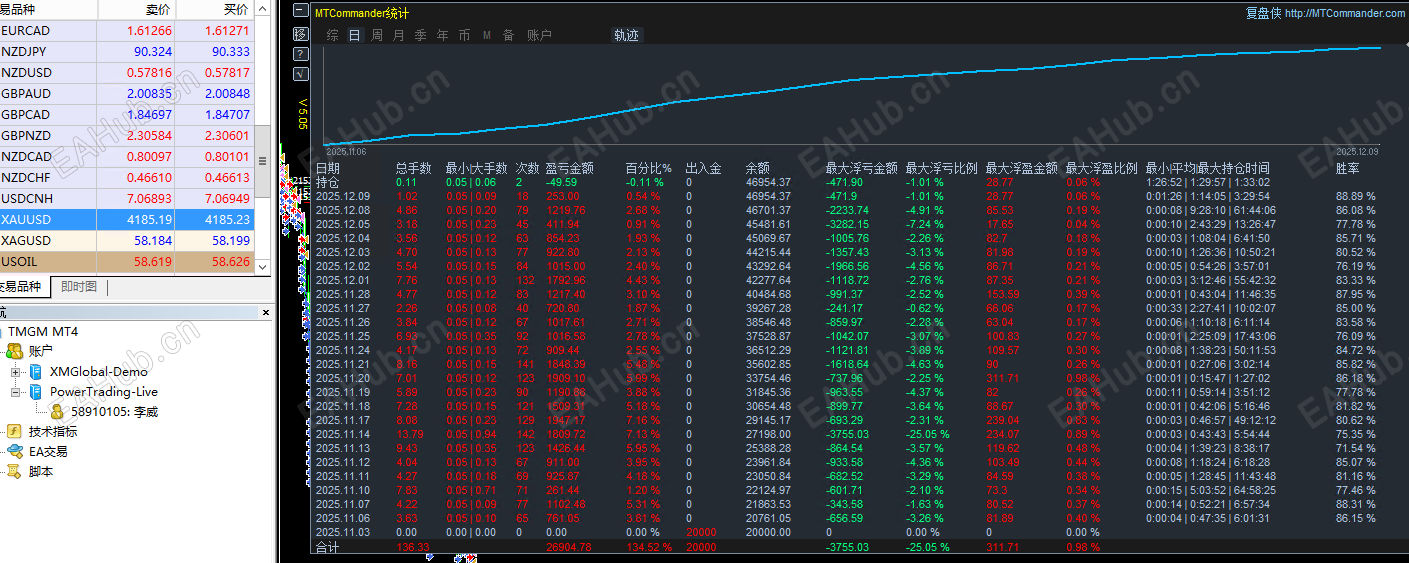The image size is (1409, 563).
Task: Select account 58910105: 李威
Action: click(115, 412)
